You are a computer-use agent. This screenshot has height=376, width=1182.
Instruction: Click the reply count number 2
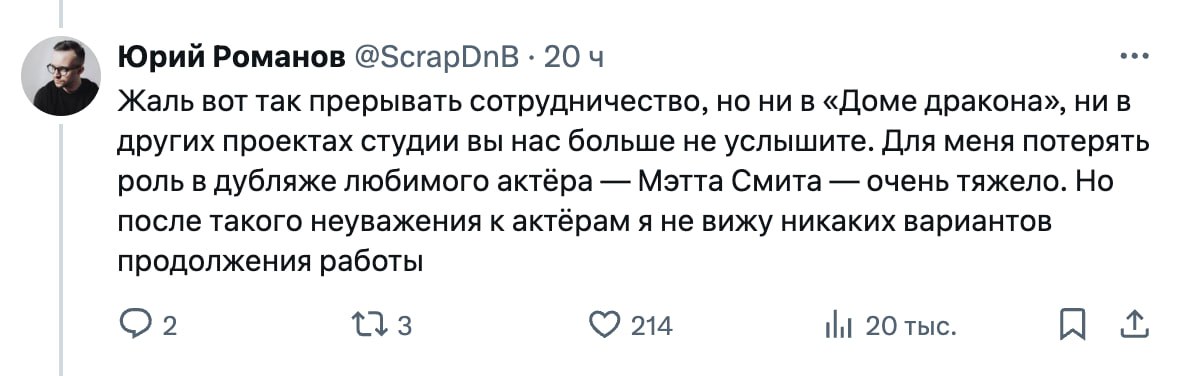(170, 327)
